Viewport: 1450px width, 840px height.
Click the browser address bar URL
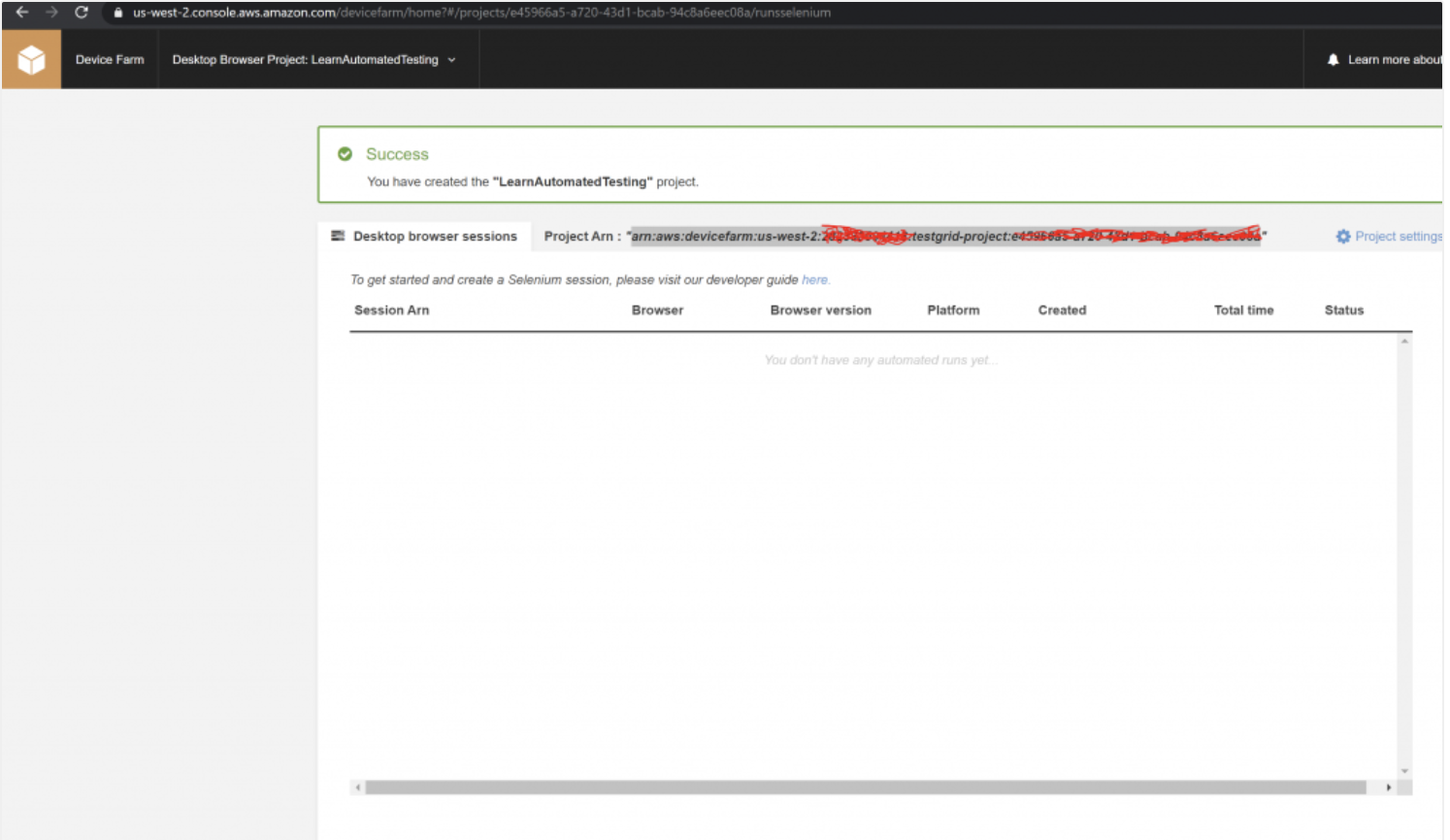point(481,13)
